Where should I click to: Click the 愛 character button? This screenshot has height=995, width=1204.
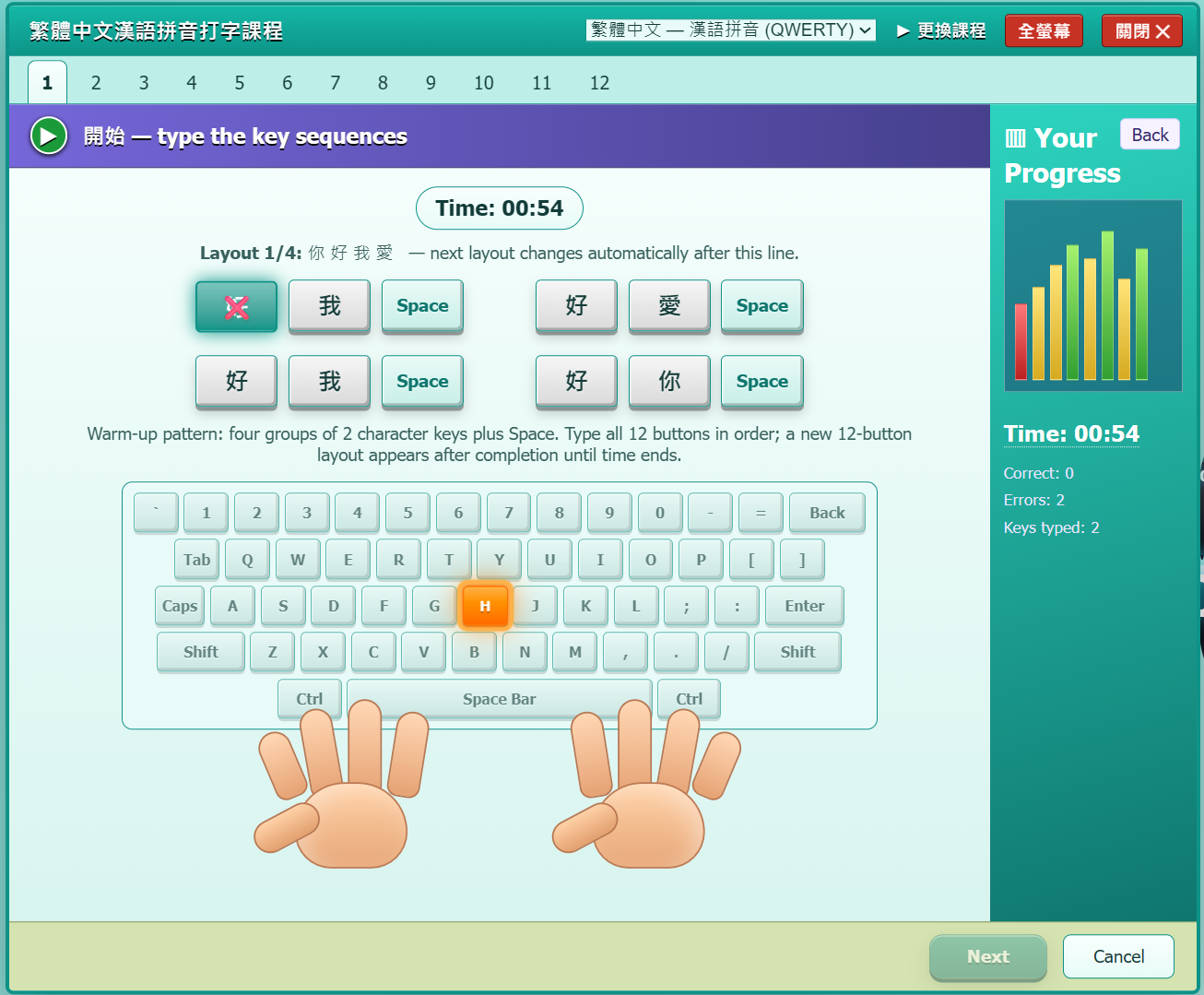[x=669, y=306]
